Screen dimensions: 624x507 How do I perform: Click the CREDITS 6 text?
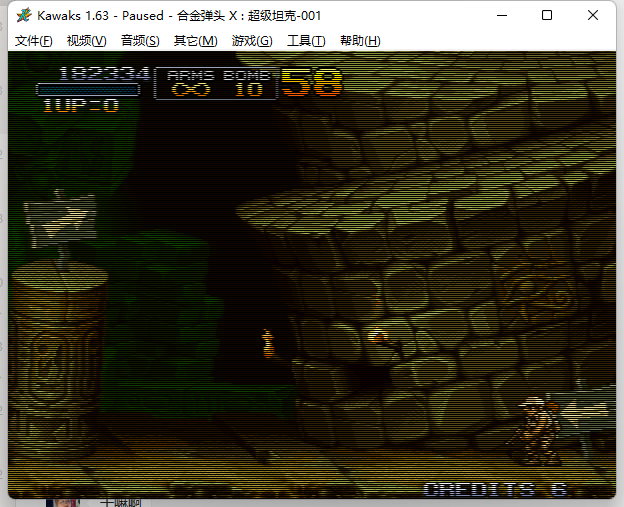[495, 489]
